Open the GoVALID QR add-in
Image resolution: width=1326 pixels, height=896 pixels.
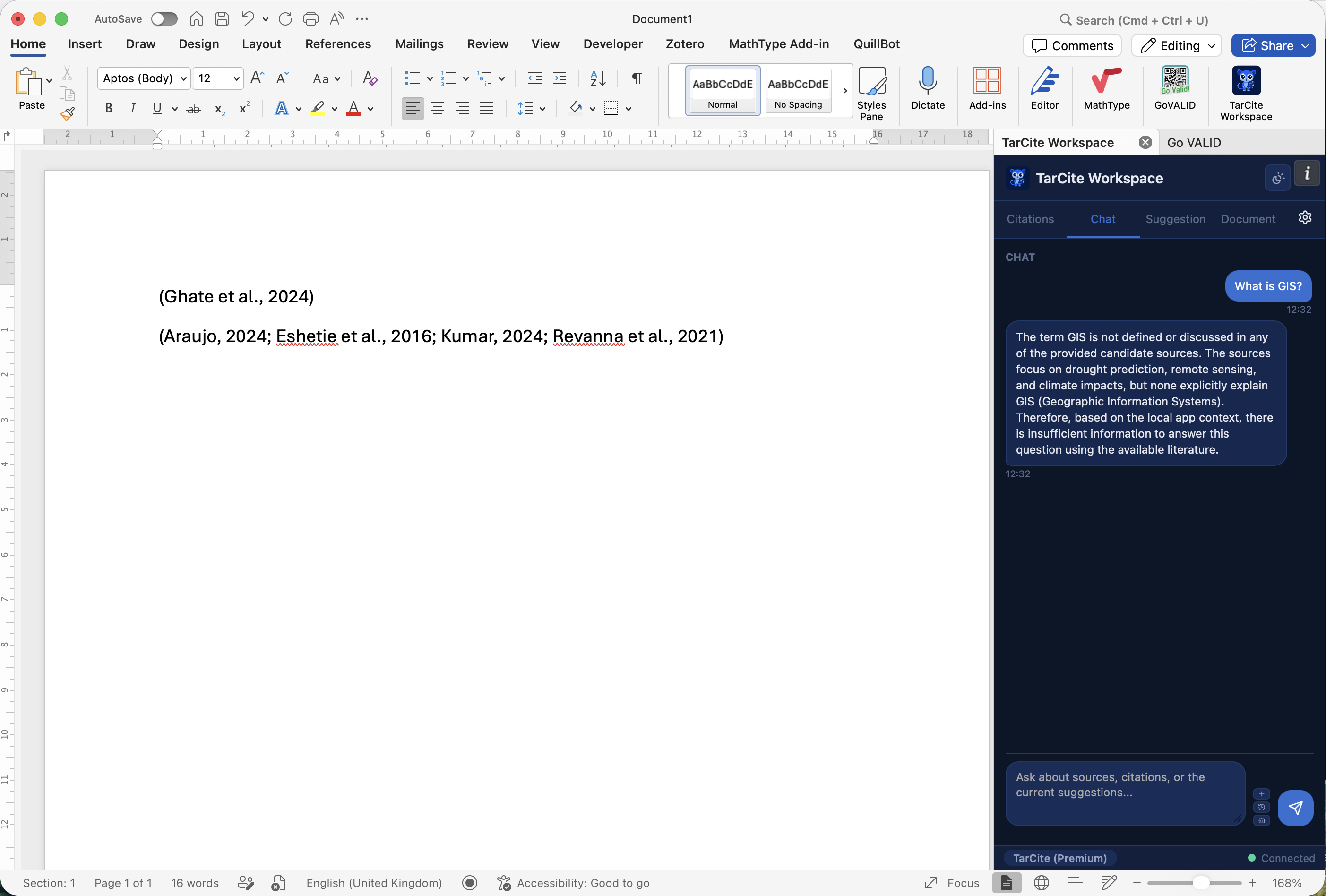click(x=1175, y=88)
